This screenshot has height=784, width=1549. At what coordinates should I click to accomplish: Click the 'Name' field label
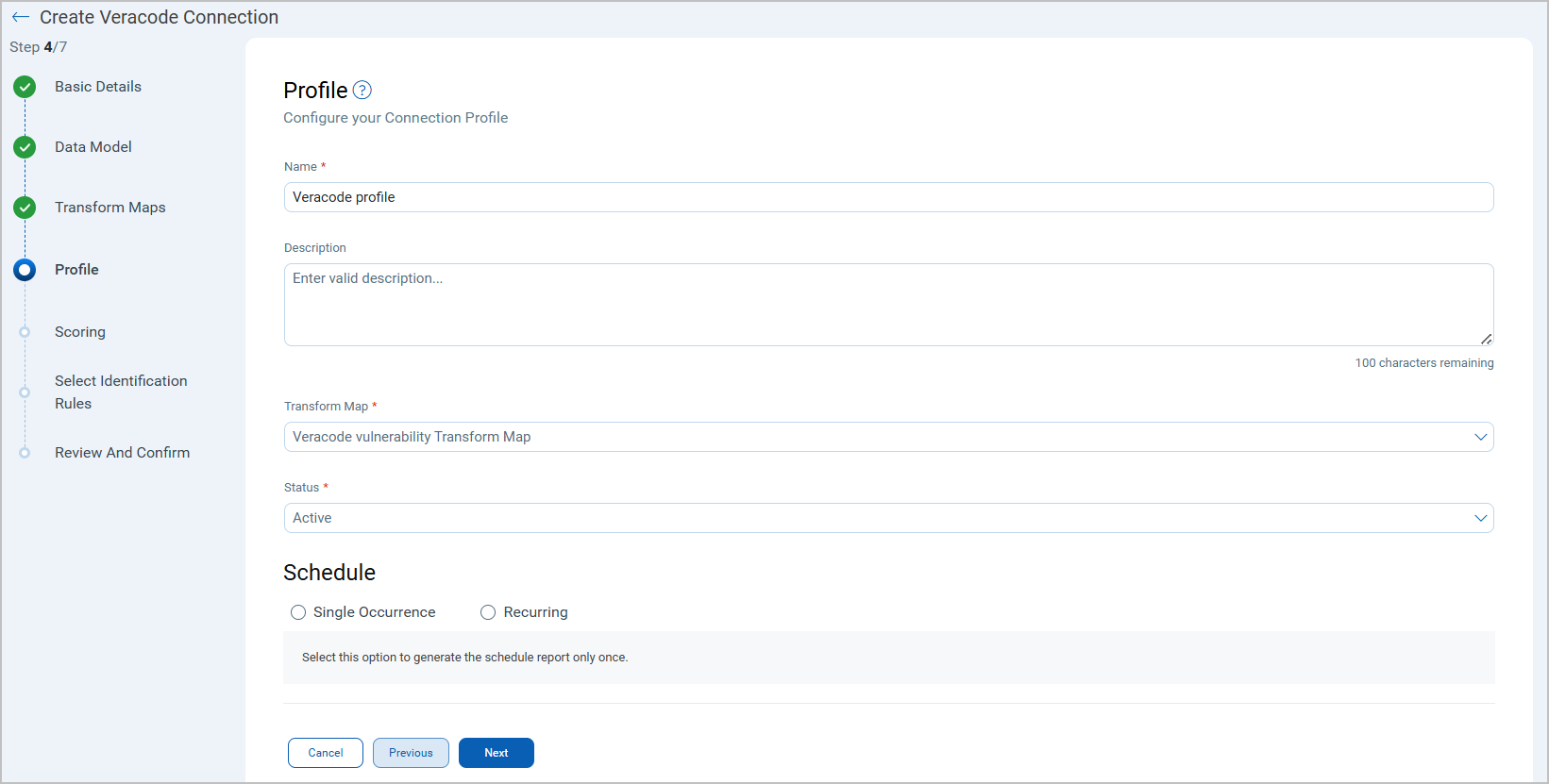(x=301, y=167)
